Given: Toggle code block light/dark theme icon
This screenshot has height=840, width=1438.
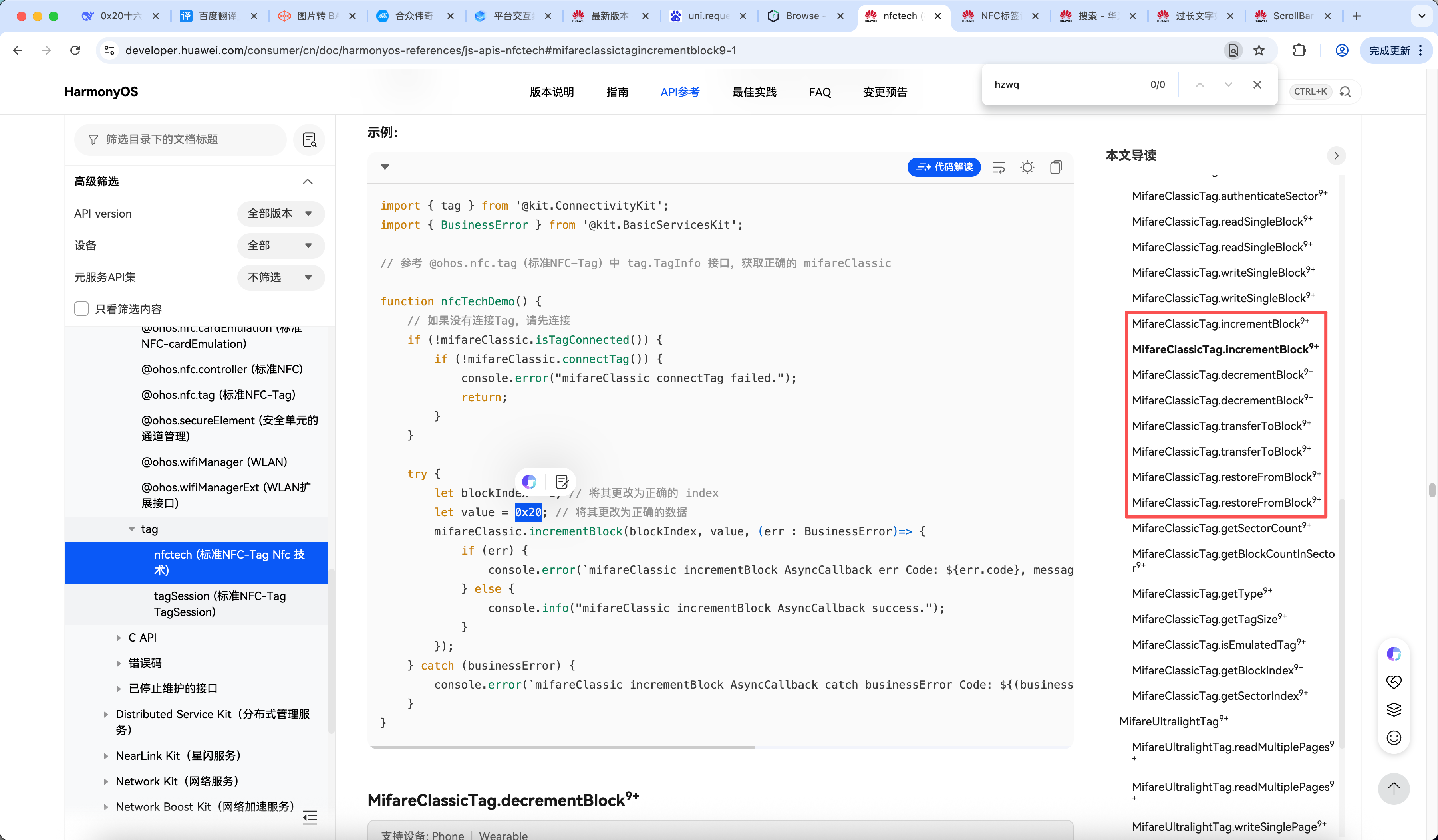Looking at the screenshot, I should tap(1027, 167).
